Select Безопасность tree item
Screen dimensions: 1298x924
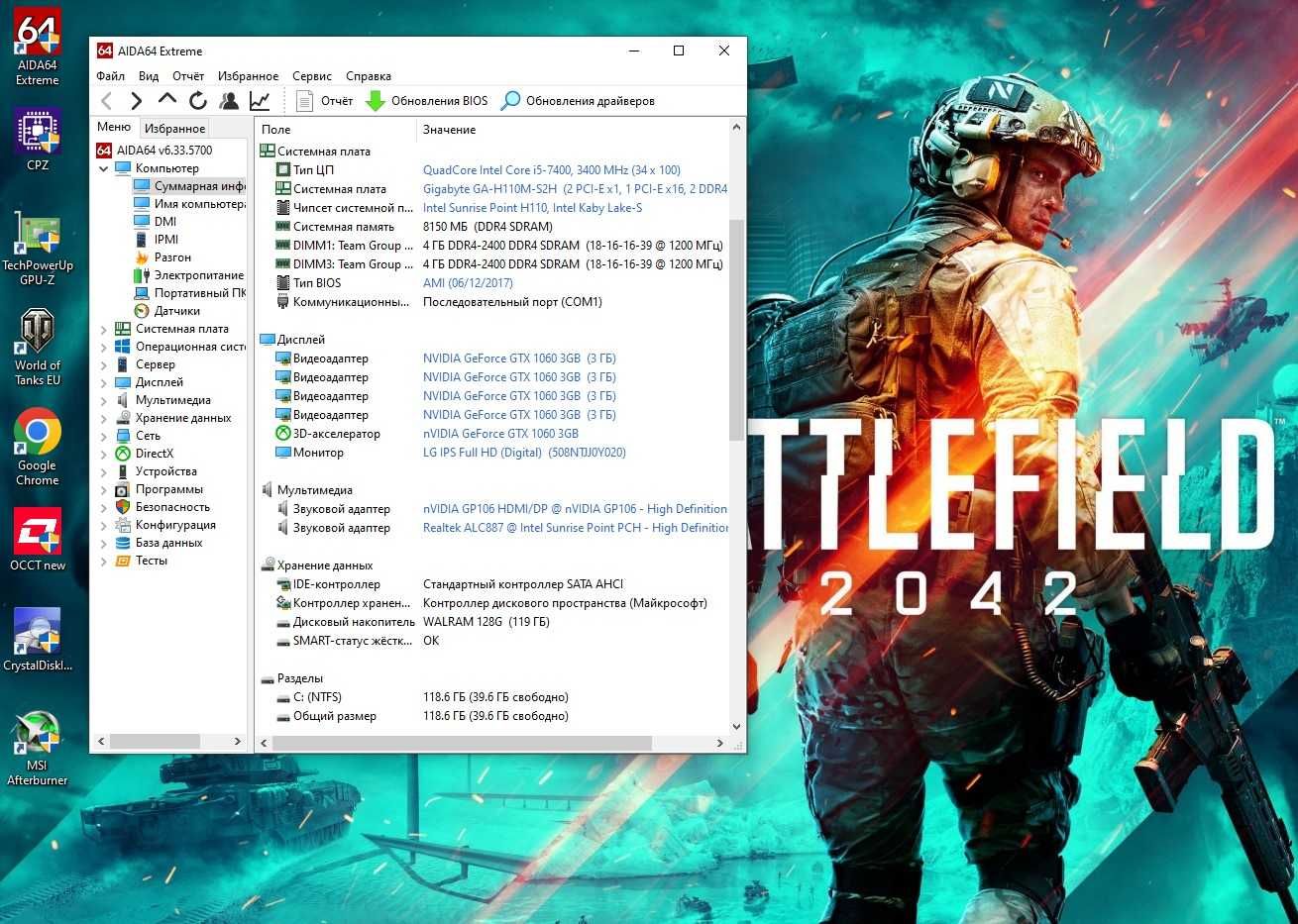[x=162, y=507]
